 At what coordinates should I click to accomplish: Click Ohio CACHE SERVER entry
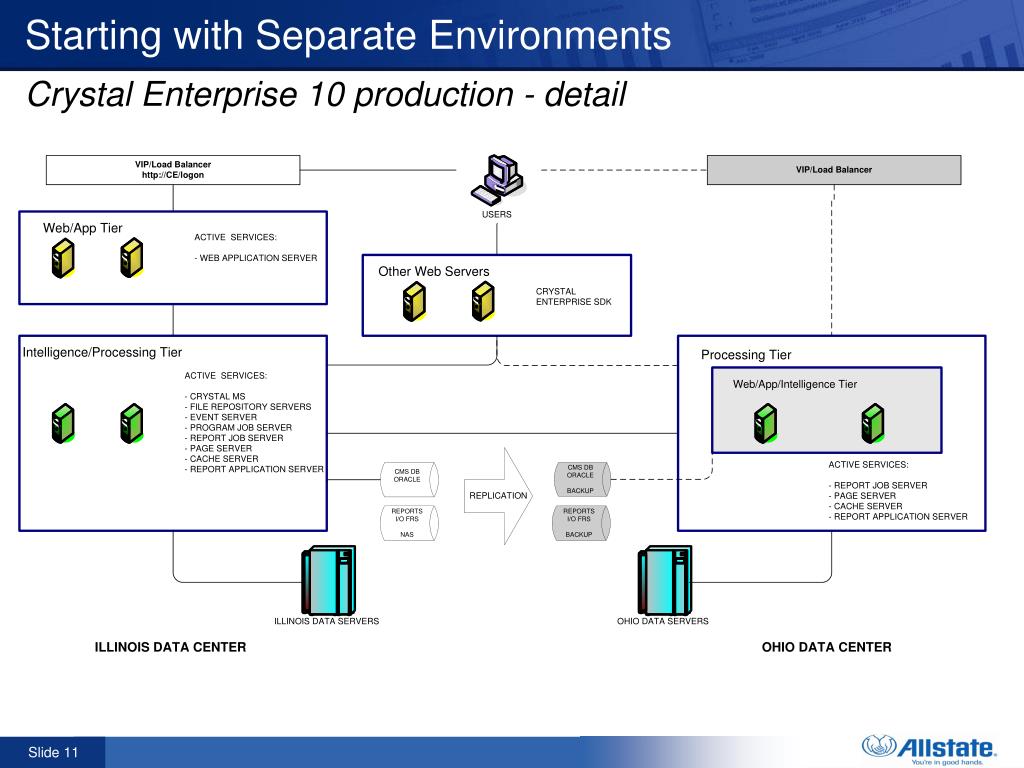click(x=865, y=506)
